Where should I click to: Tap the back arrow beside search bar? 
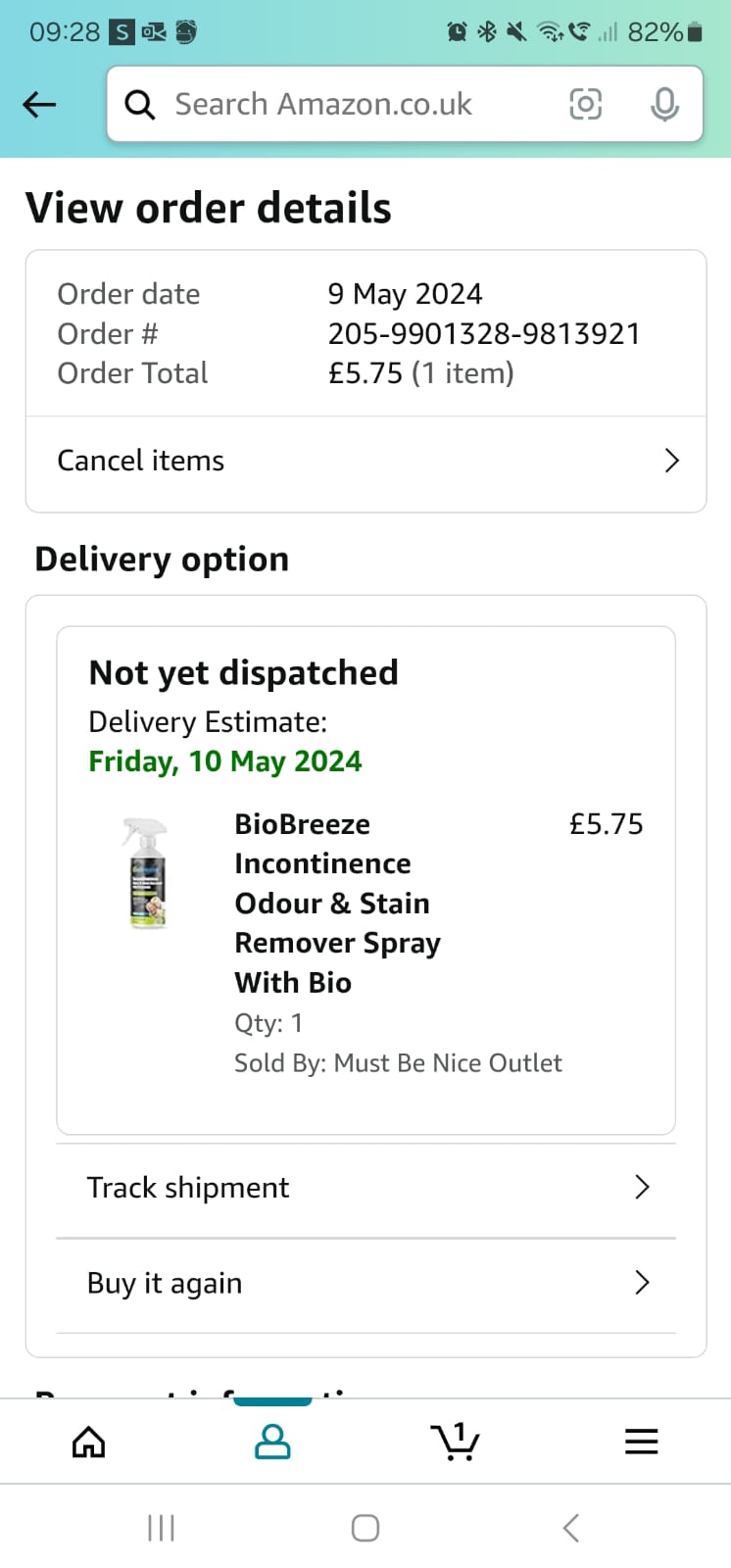coord(39,104)
